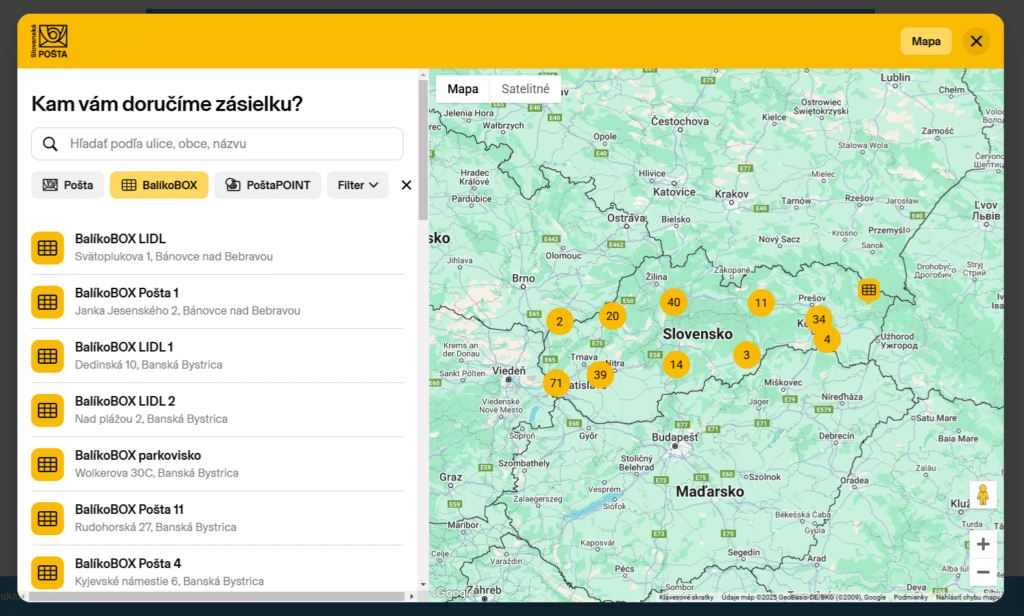
Task: Click the search field for street or town
Action: point(217,144)
